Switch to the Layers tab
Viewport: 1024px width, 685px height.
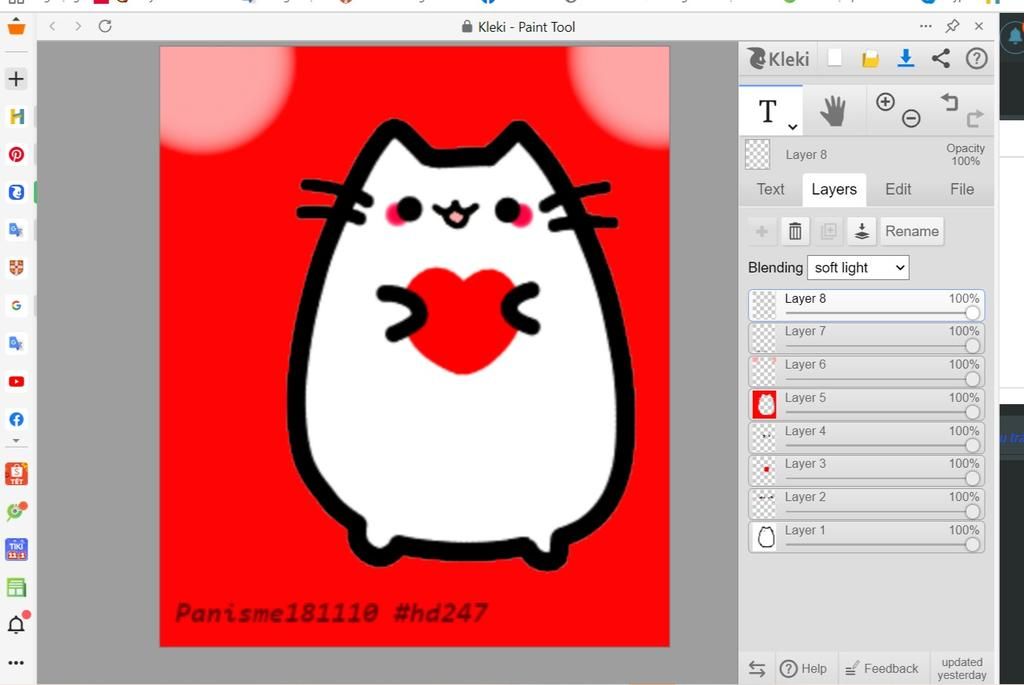coord(834,189)
